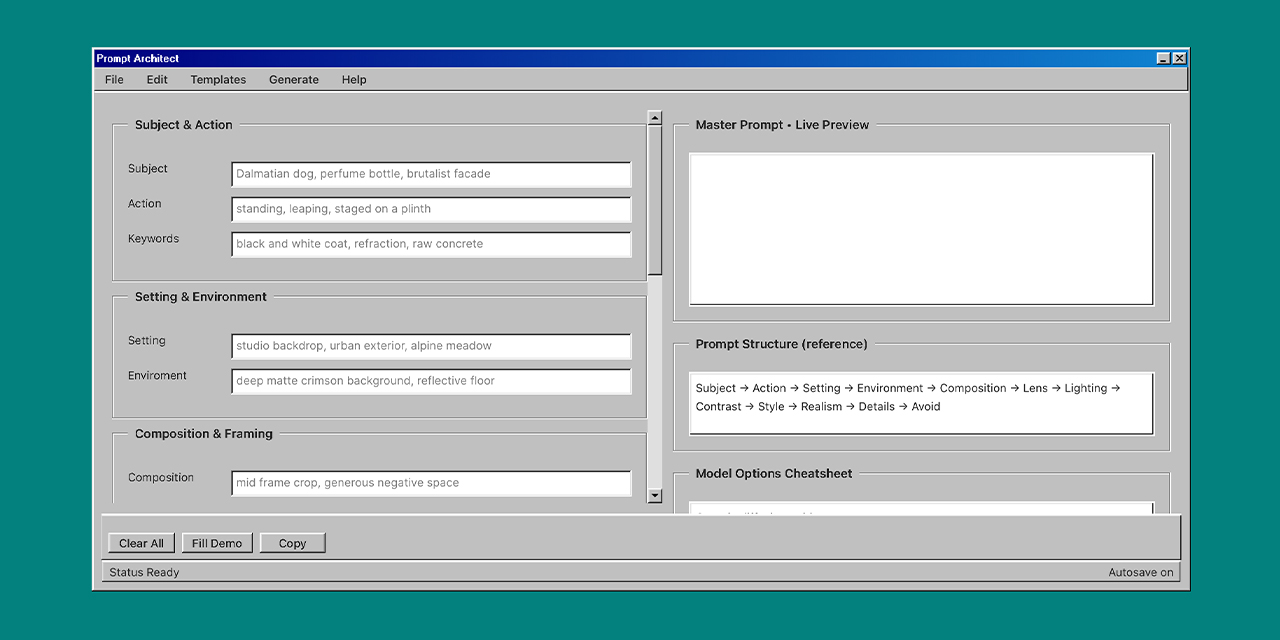Click inside the Master Prompt live preview box
Image resolution: width=1280 pixels, height=640 pixels.
(921, 229)
